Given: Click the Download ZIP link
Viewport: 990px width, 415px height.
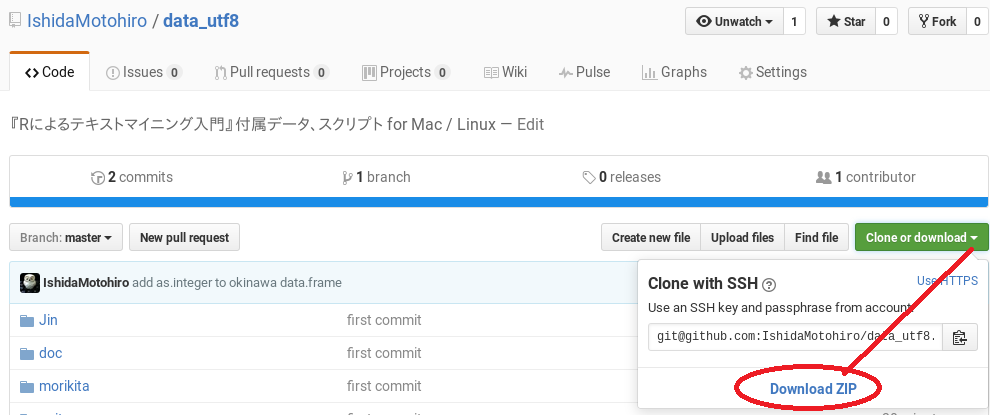Looking at the screenshot, I should 812,388.
